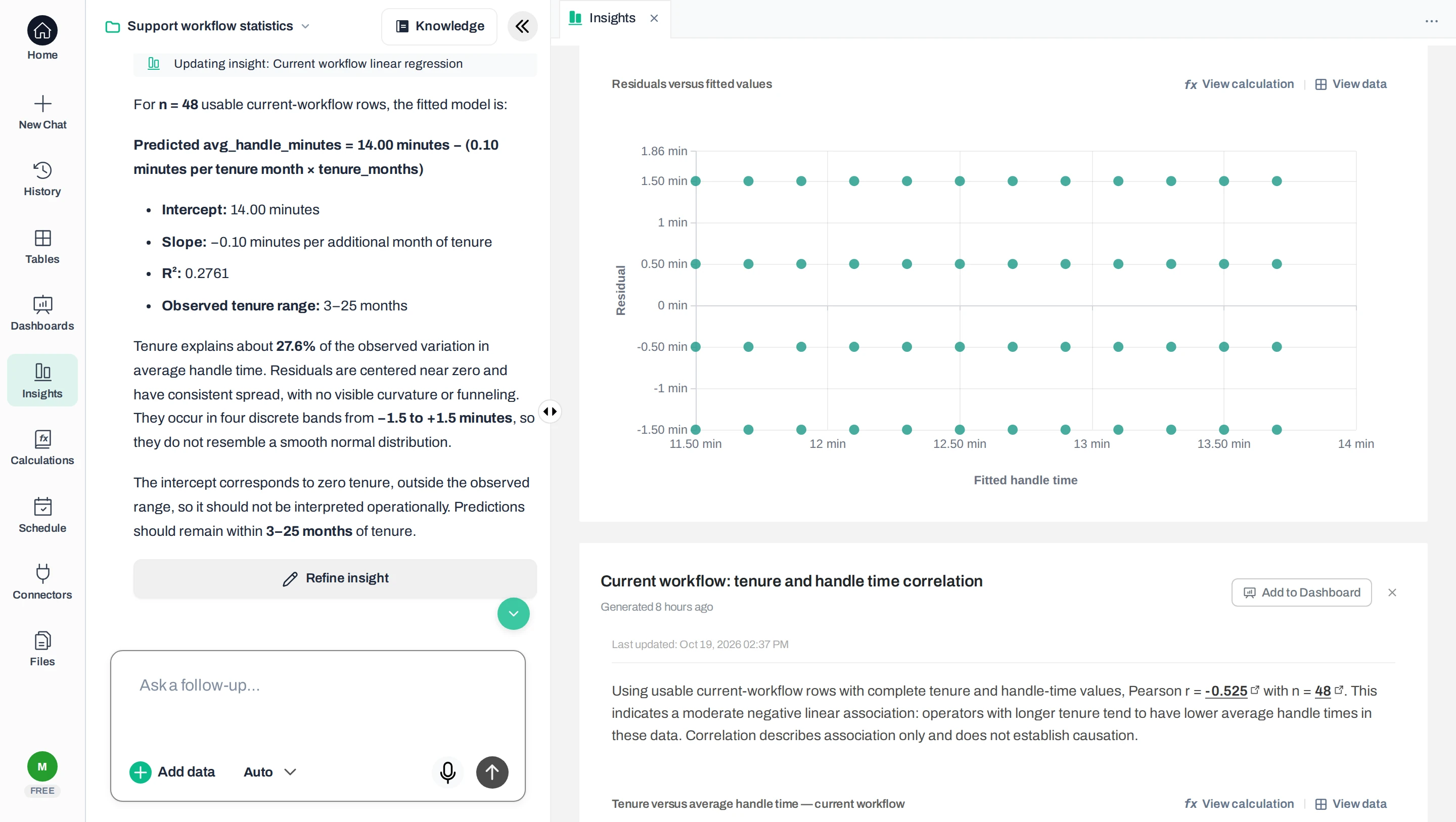View calculation for Tenure versus average handle time
The image size is (1456, 822).
pyautogui.click(x=1239, y=804)
